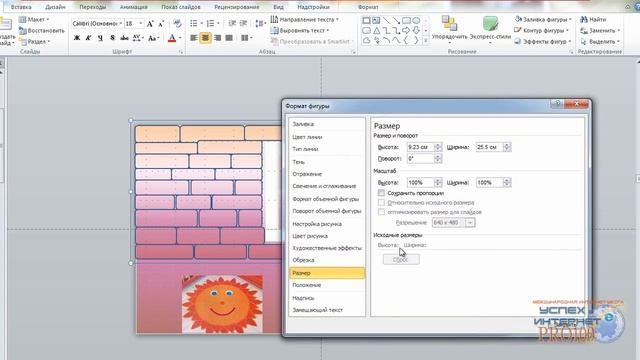640x360 pixels.
Task: Tick Оптимизировать размер для слайдов checkbox
Action: [381, 212]
